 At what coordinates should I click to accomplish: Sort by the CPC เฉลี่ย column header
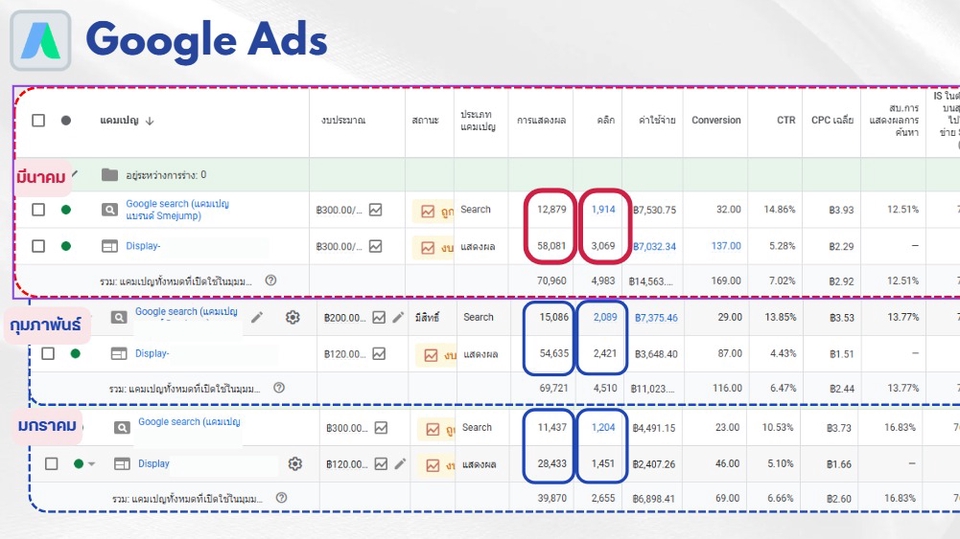pos(833,120)
